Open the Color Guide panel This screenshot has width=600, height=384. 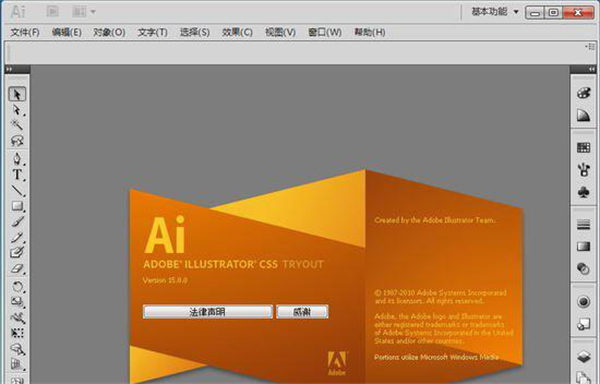click(x=583, y=115)
